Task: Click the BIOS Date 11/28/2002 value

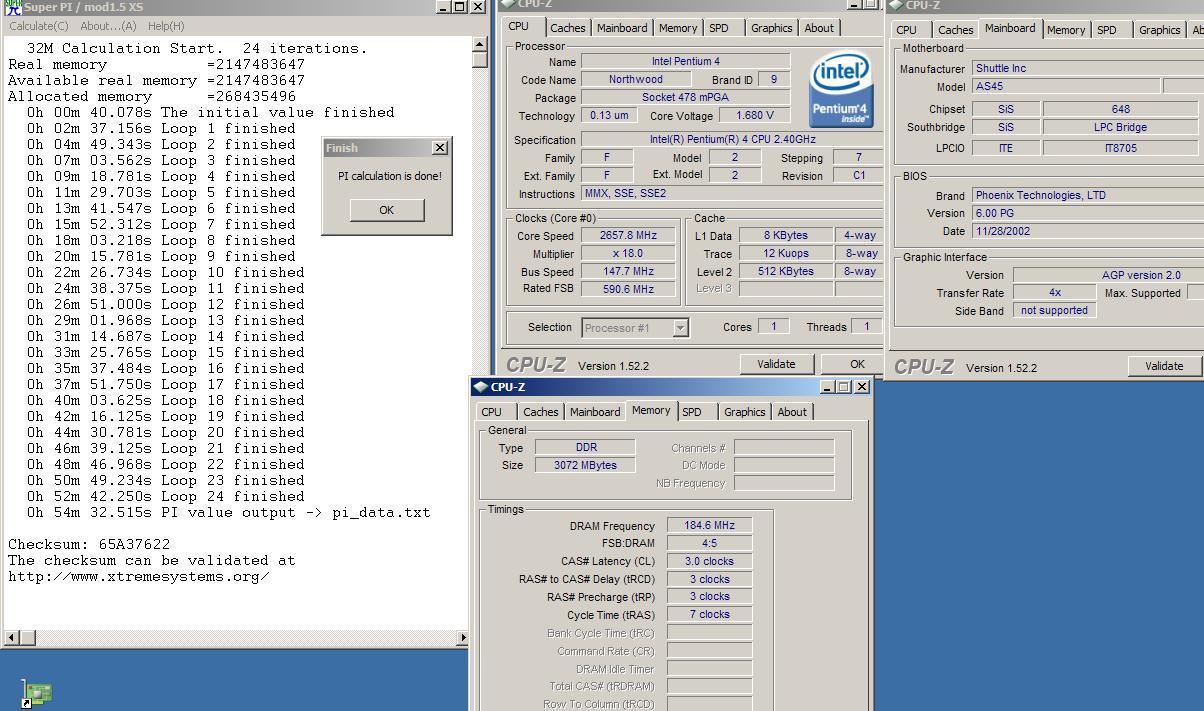Action: point(1088,231)
